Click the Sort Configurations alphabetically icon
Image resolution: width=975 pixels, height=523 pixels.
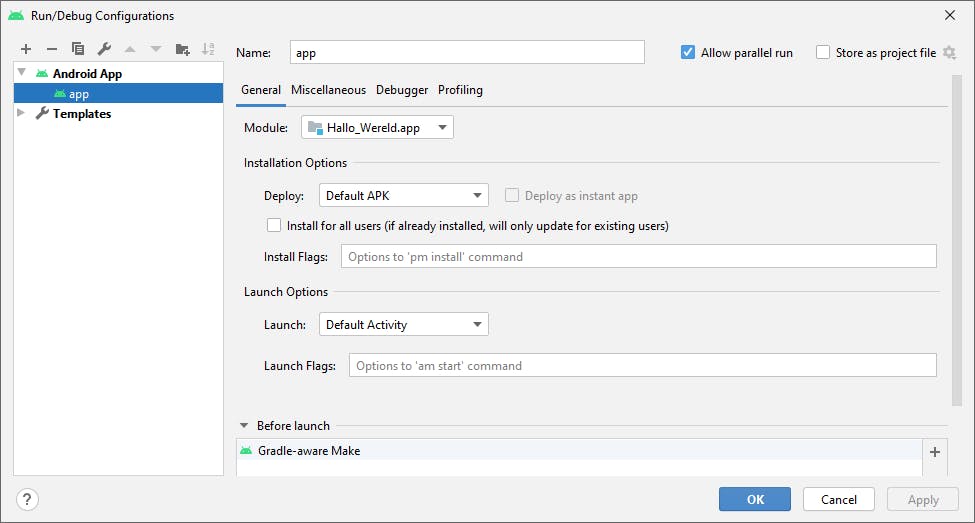pyautogui.click(x=208, y=49)
